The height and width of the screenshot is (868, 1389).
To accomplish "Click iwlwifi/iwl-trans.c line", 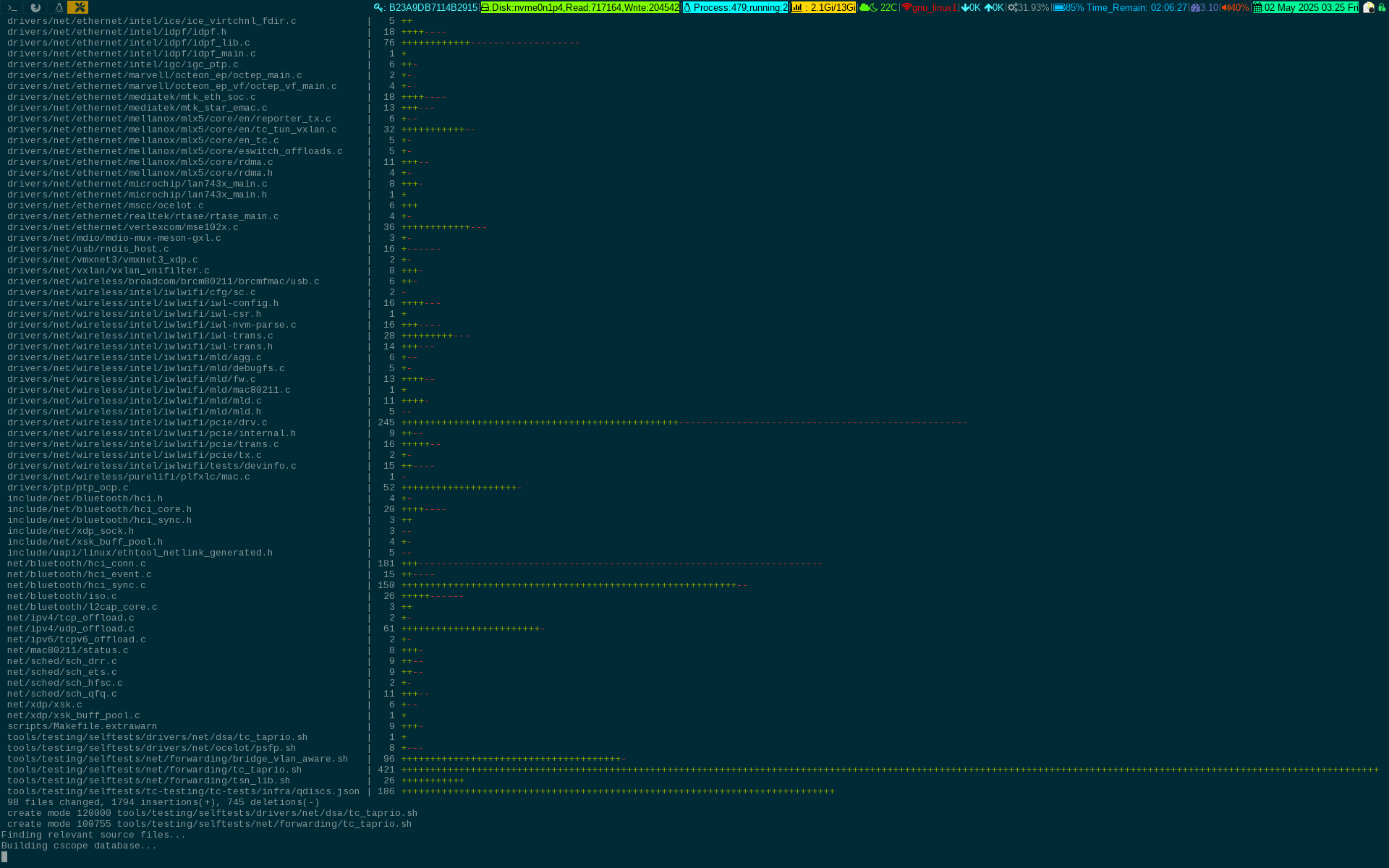I will 238,336.
